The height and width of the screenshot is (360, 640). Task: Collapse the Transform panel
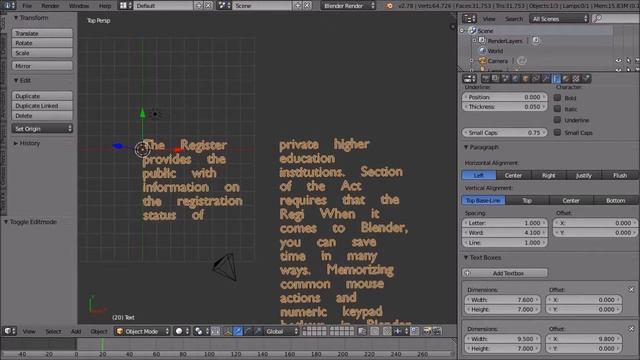coord(31,18)
